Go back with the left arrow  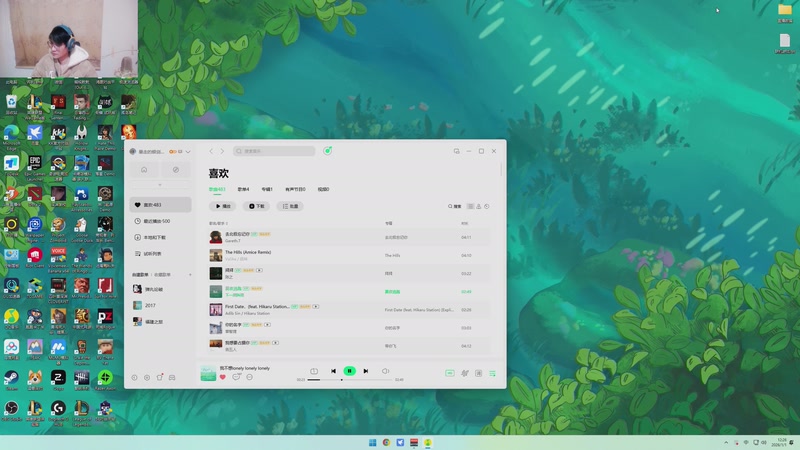tap(211, 151)
